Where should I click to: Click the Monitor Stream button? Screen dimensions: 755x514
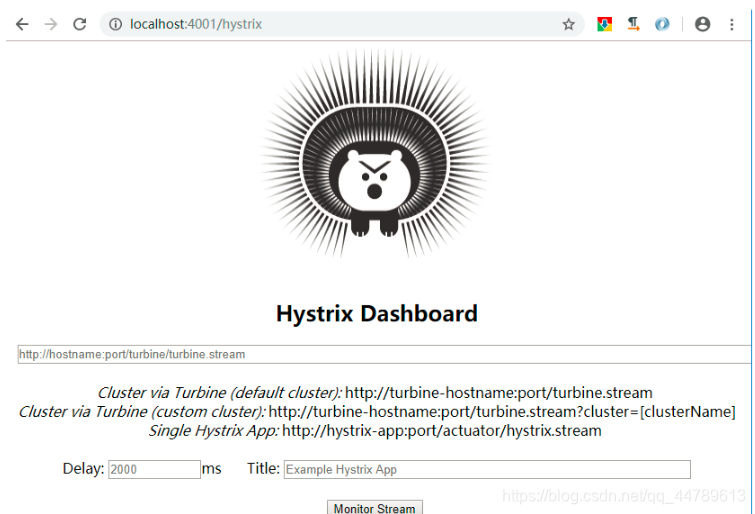tap(375, 508)
